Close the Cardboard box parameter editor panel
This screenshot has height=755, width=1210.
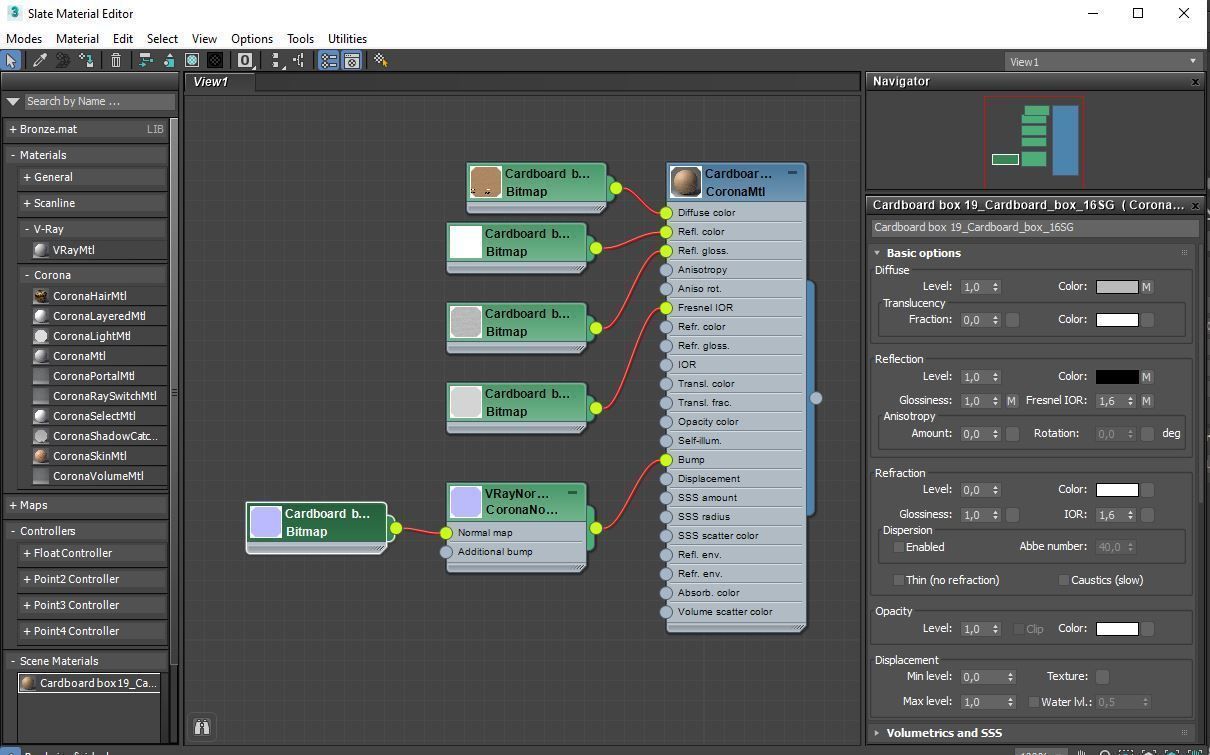click(x=1195, y=205)
